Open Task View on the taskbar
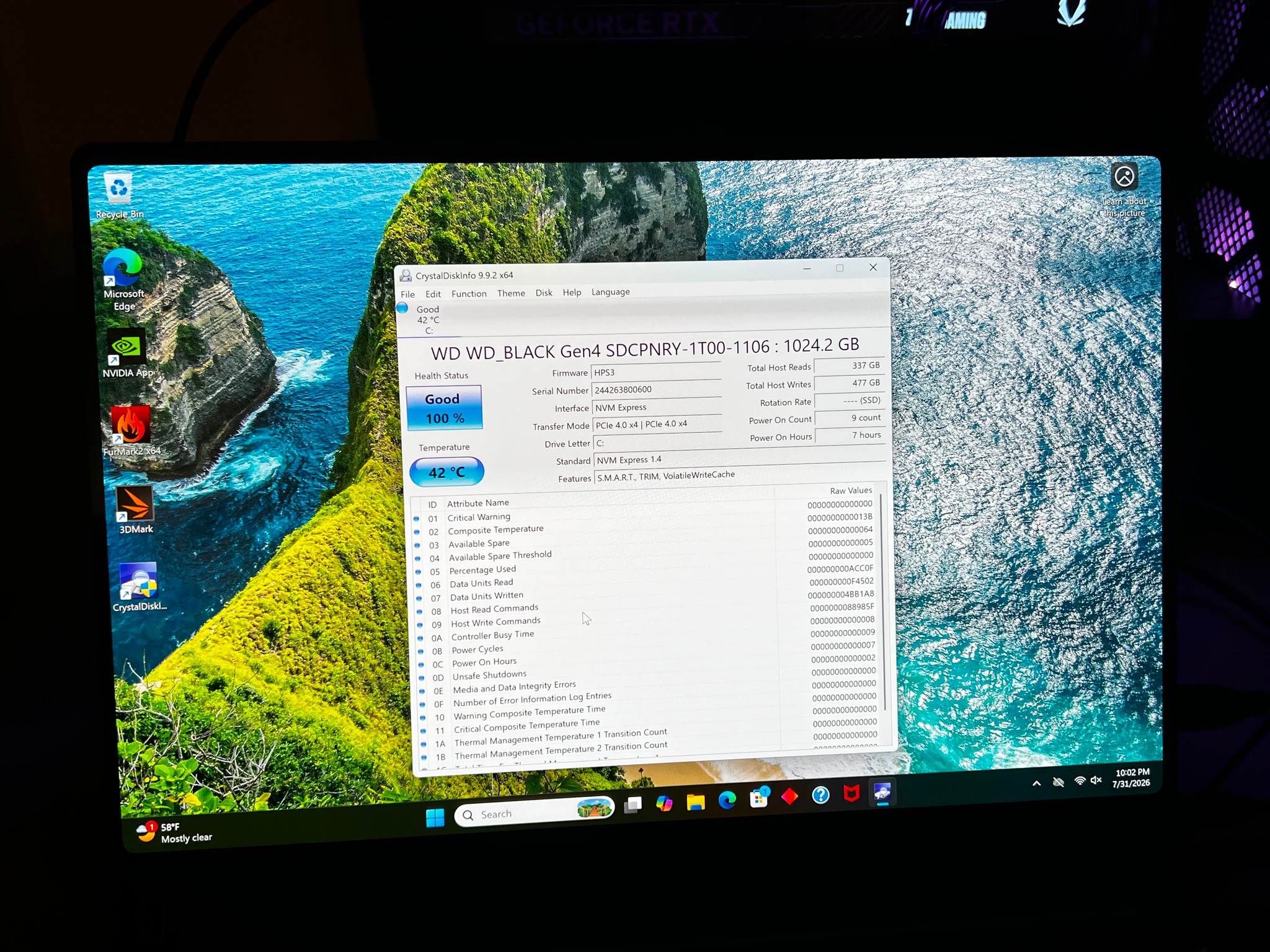This screenshot has height=952, width=1270. point(633,804)
